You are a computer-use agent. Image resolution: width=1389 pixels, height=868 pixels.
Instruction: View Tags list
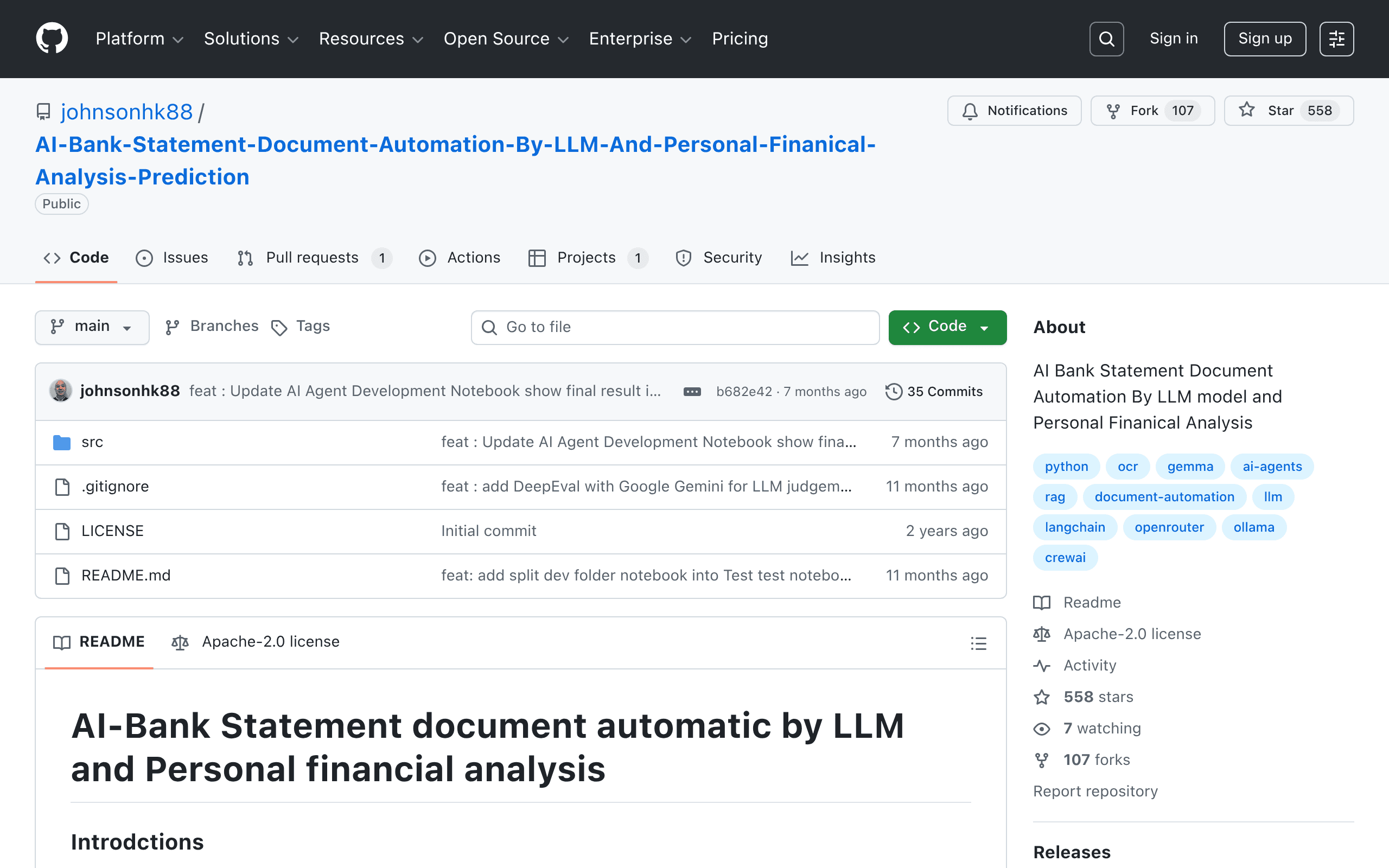pos(301,327)
